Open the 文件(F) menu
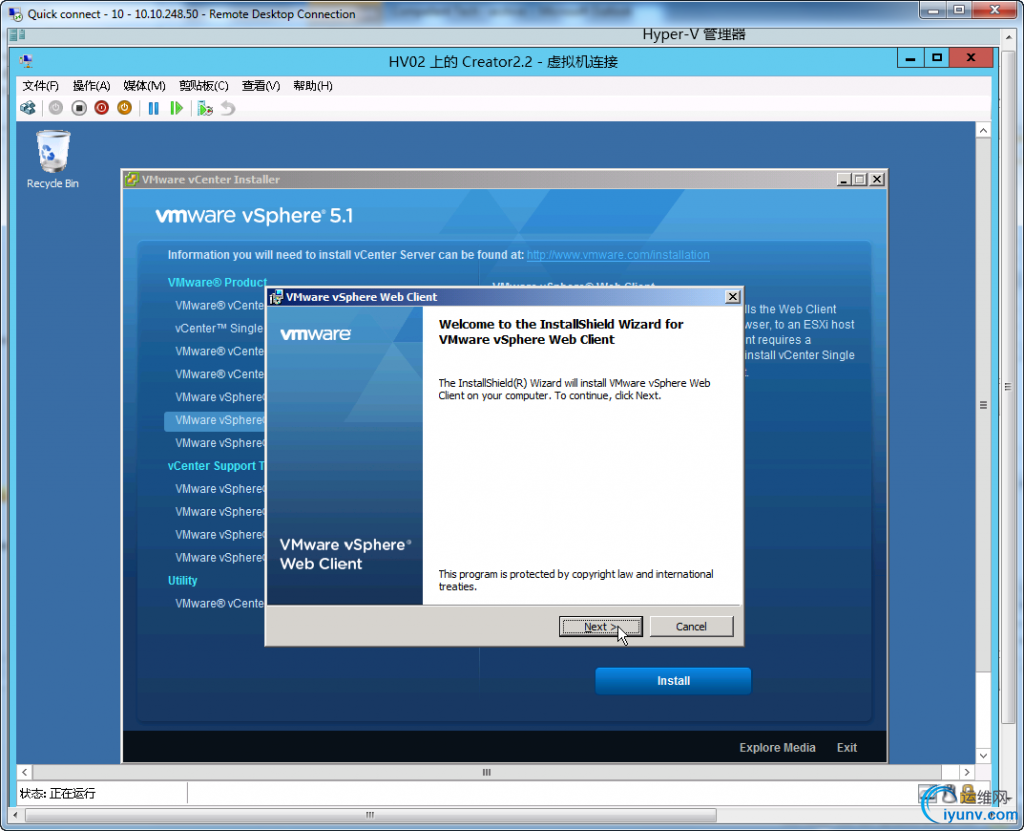Screen dimensions: 1024x831 point(40,86)
